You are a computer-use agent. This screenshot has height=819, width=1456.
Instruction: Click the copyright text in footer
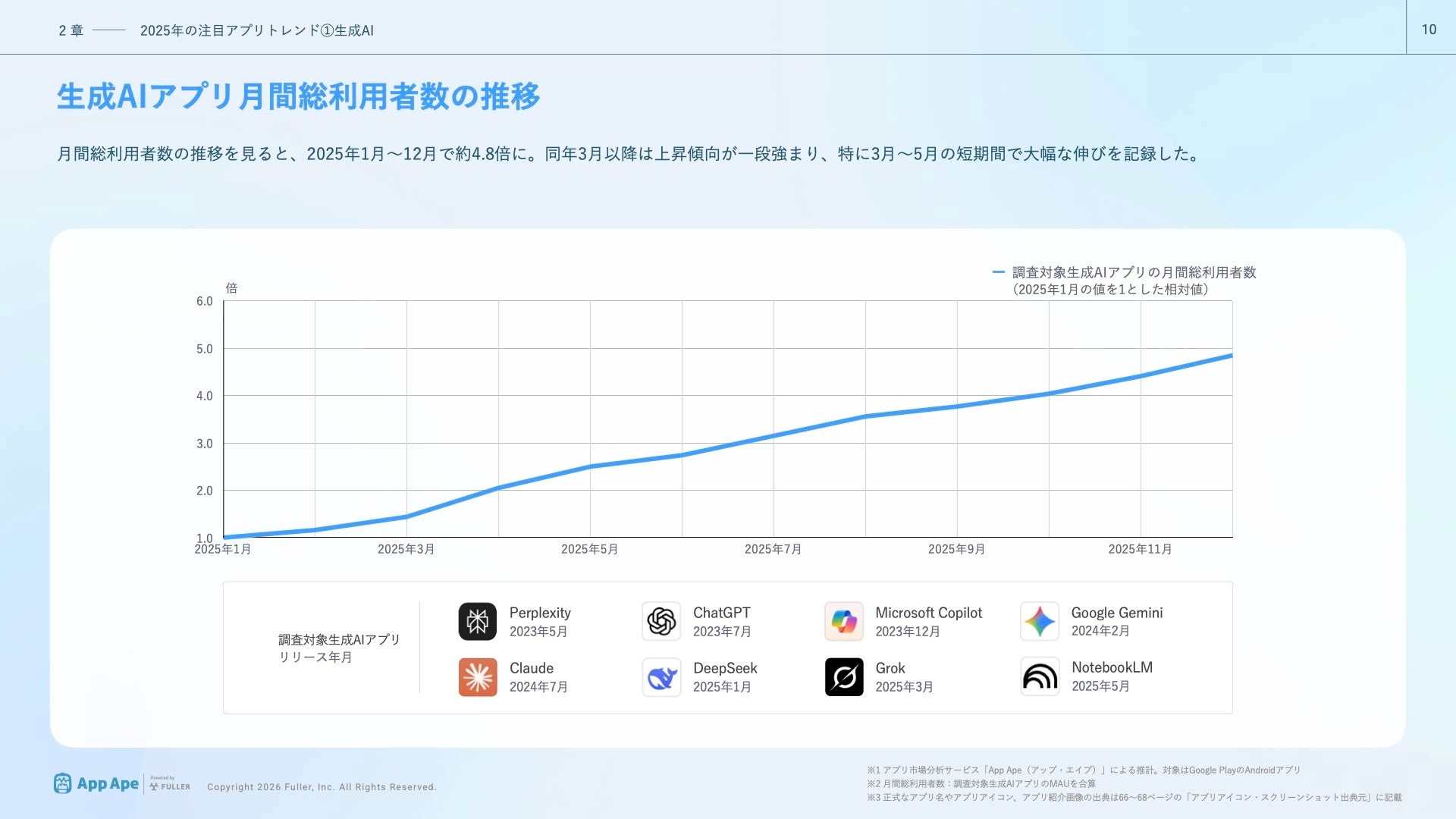coord(322,787)
